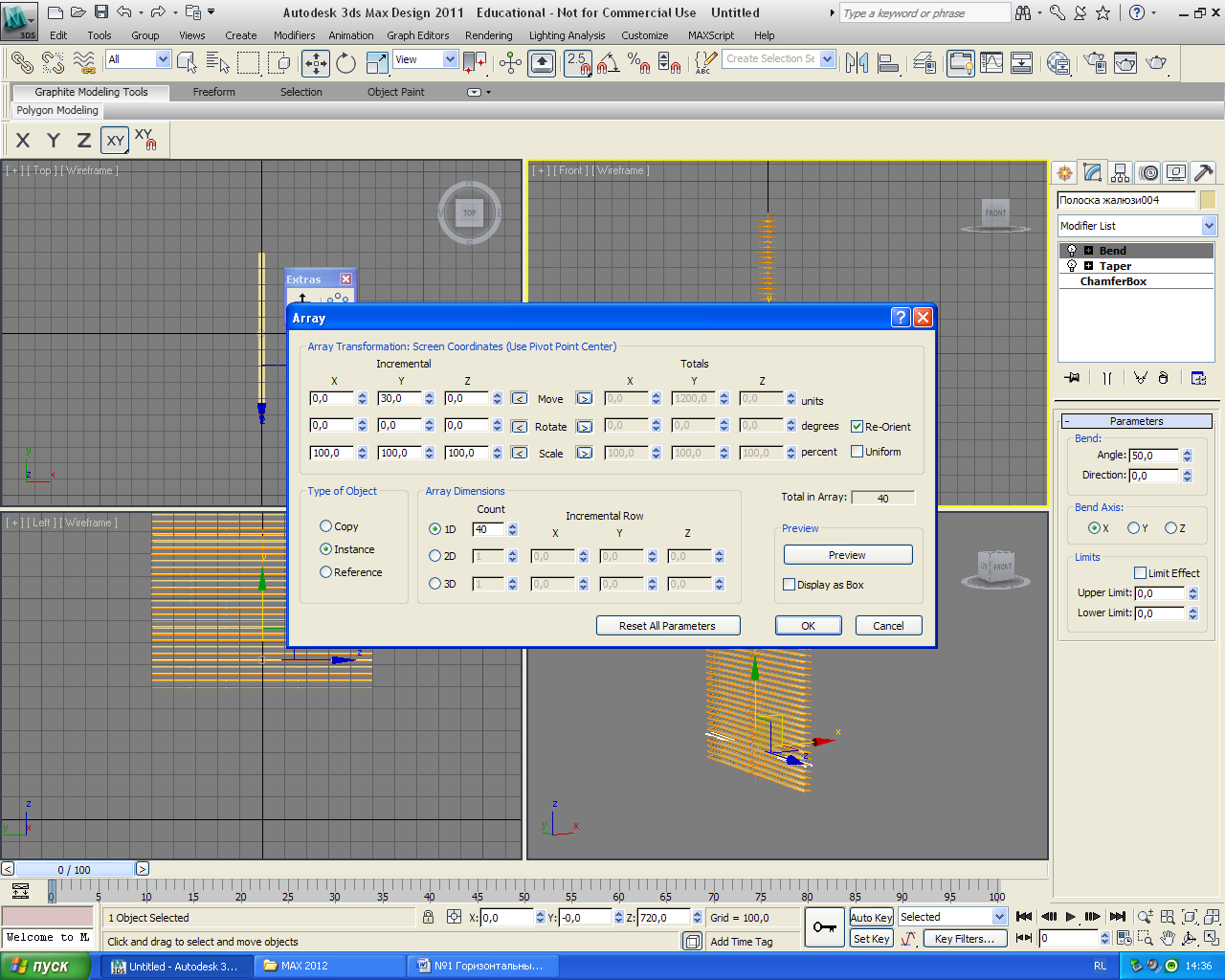Select the Copy radio option

click(x=325, y=526)
